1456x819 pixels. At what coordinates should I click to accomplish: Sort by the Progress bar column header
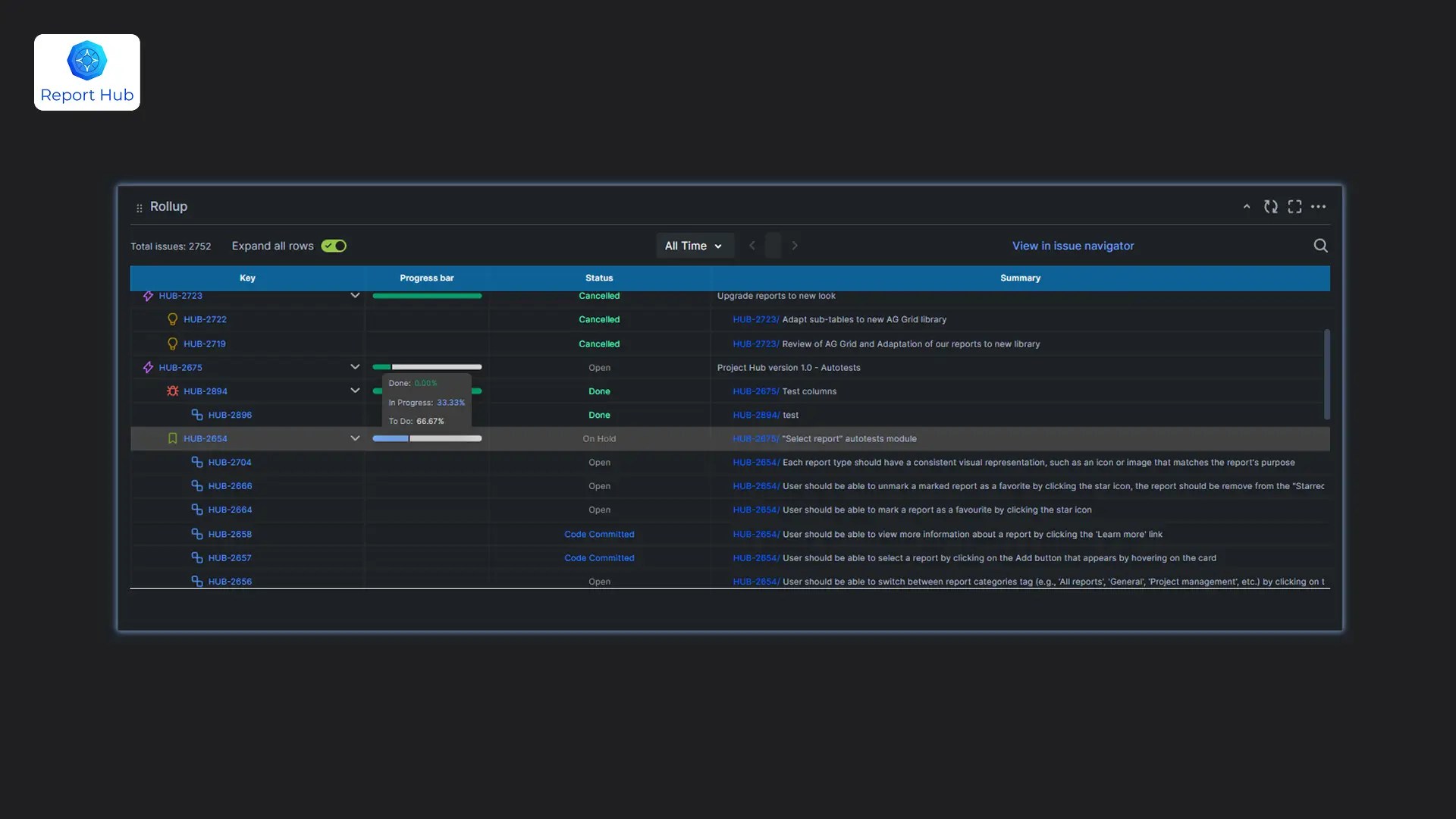(x=427, y=278)
